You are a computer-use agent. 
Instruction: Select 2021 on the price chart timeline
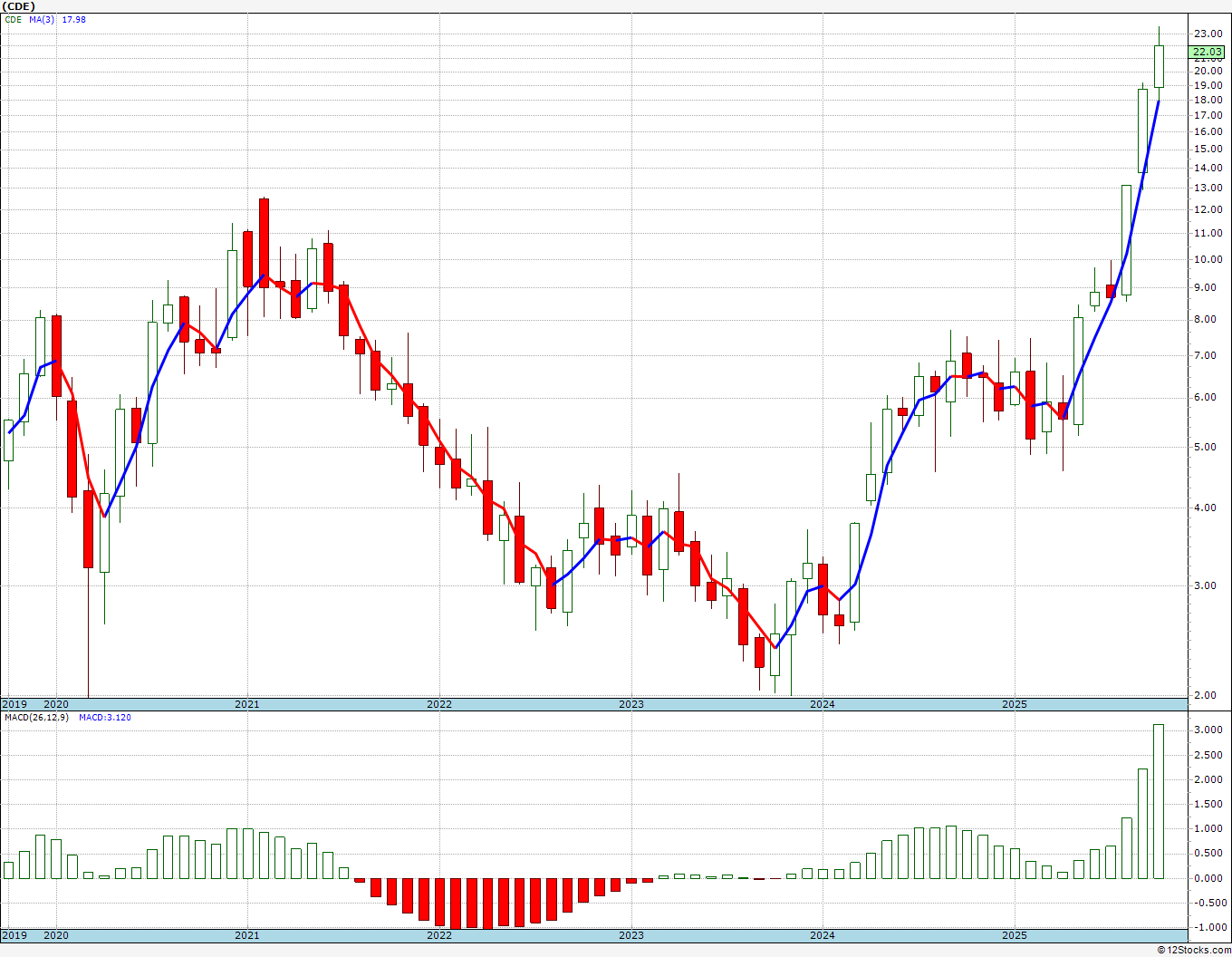point(247,704)
